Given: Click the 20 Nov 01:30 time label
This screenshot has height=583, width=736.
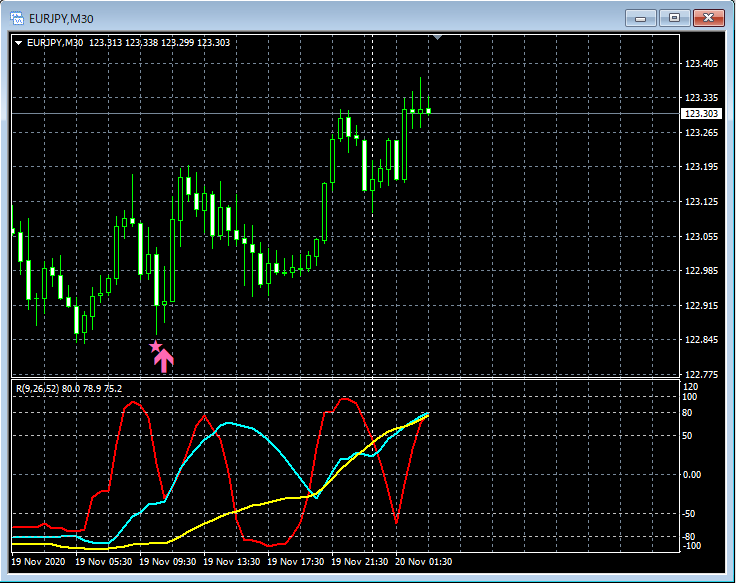Looking at the screenshot, I should (426, 562).
